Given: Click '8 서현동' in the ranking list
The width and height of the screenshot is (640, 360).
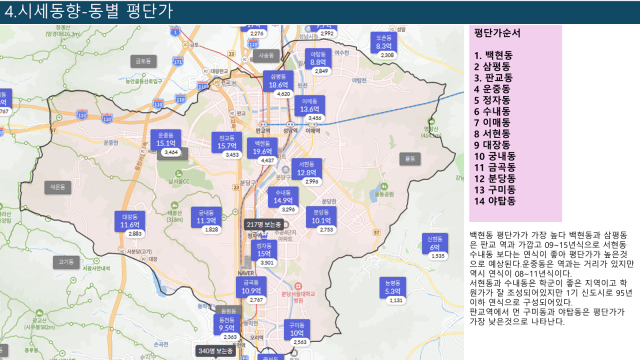Looking at the screenshot, I should pos(492,133).
